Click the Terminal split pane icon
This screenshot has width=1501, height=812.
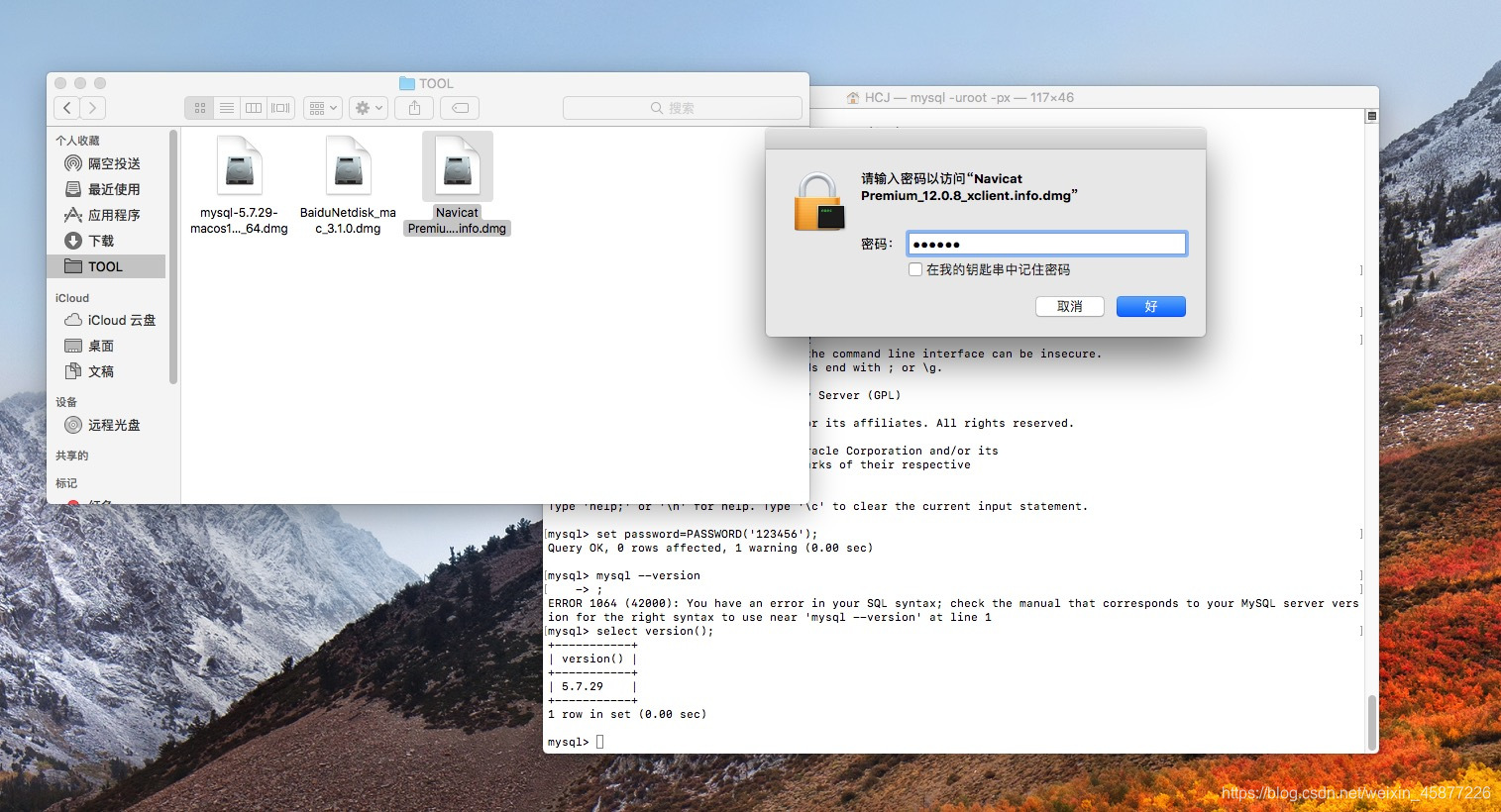click(x=1371, y=116)
